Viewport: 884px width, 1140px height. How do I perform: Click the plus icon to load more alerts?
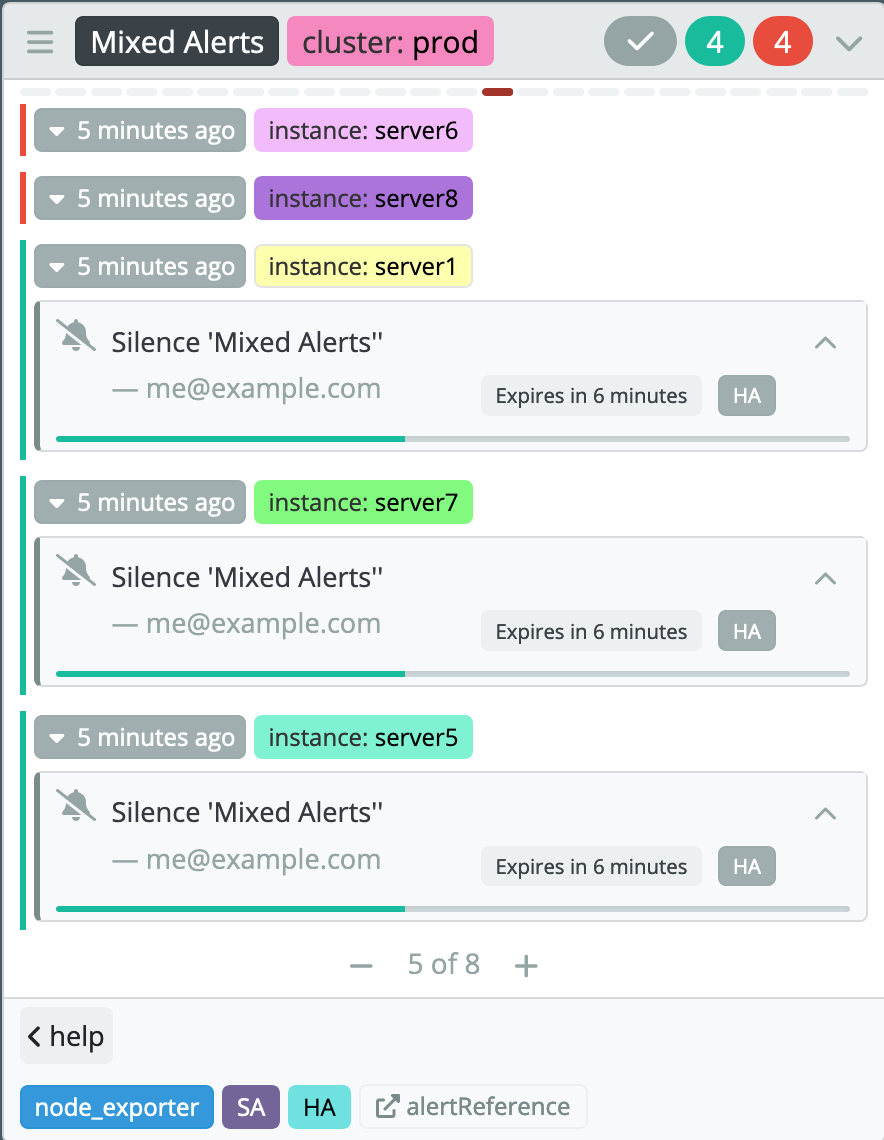pos(526,966)
